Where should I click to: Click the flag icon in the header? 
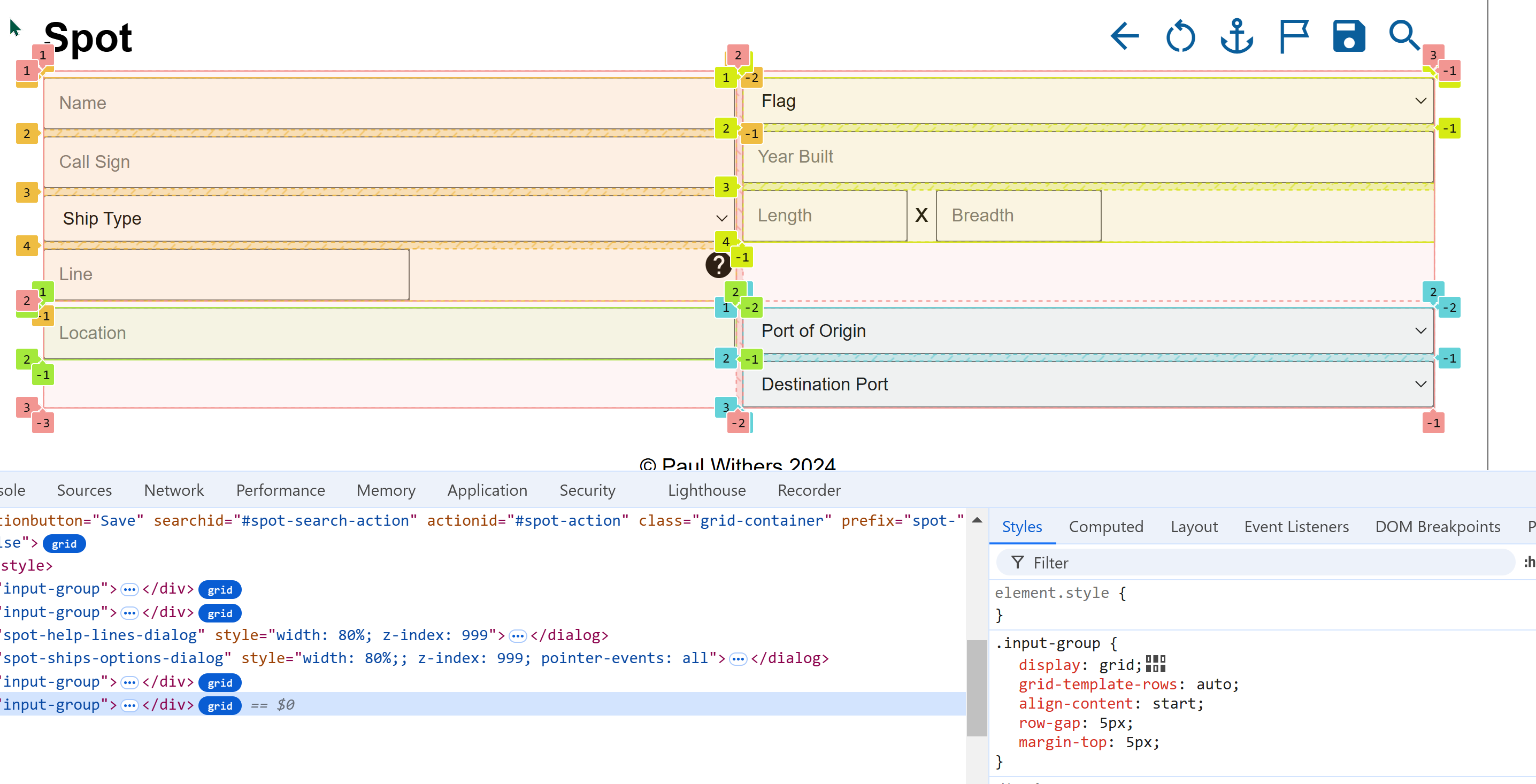pyautogui.click(x=1294, y=36)
